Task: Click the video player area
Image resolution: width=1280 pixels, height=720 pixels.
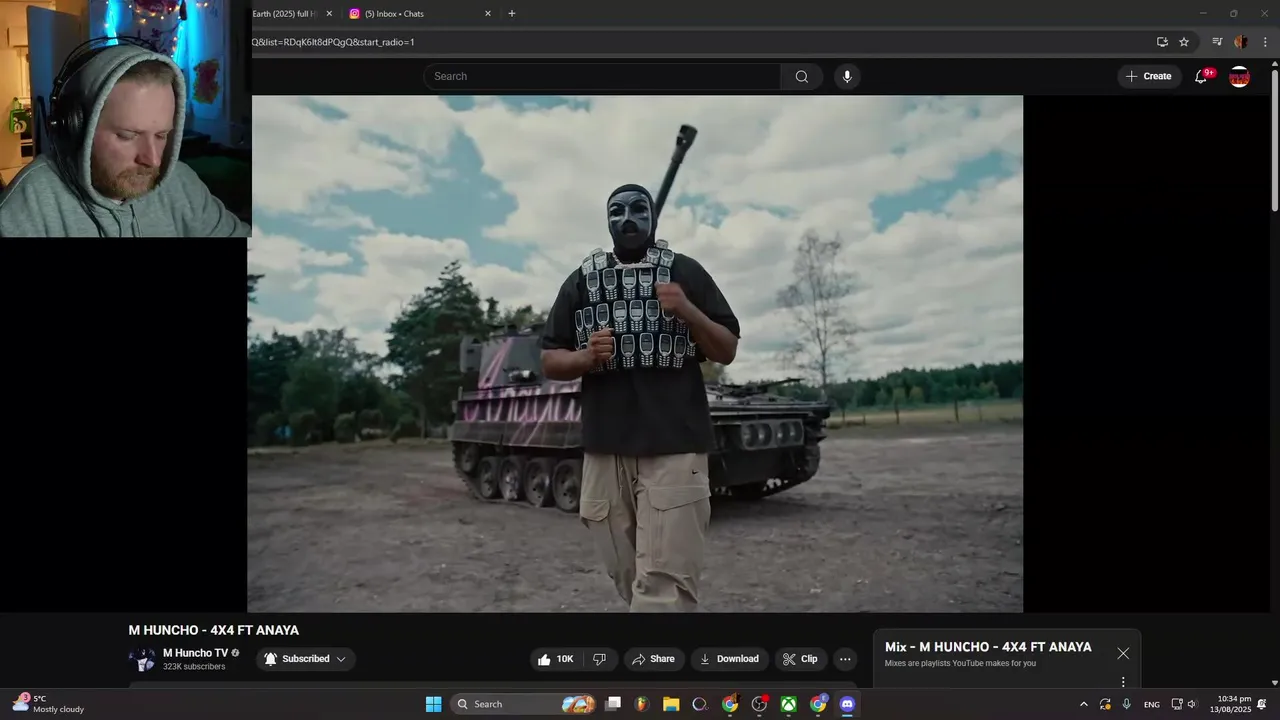Action: click(x=635, y=354)
